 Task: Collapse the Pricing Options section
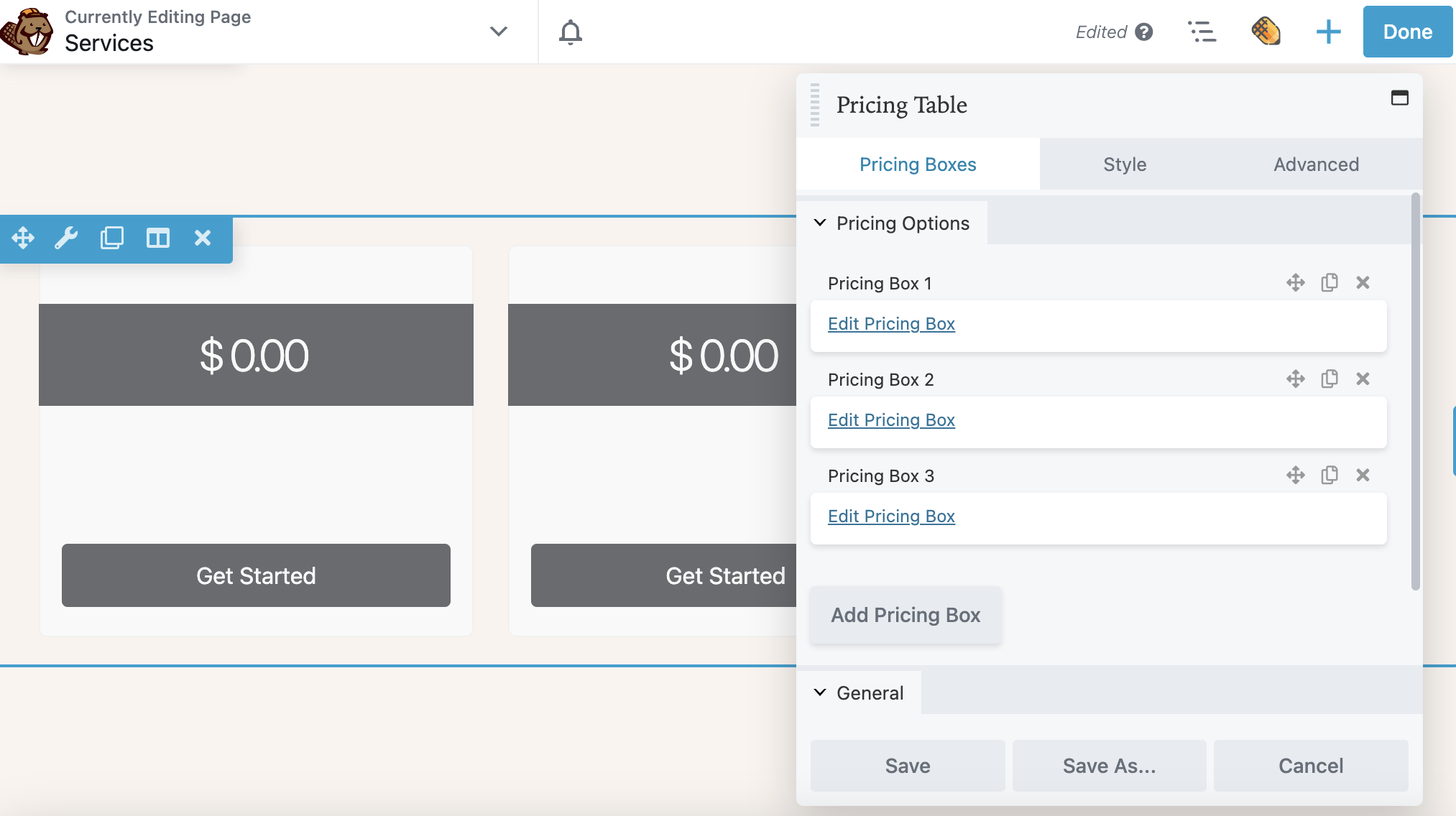820,222
